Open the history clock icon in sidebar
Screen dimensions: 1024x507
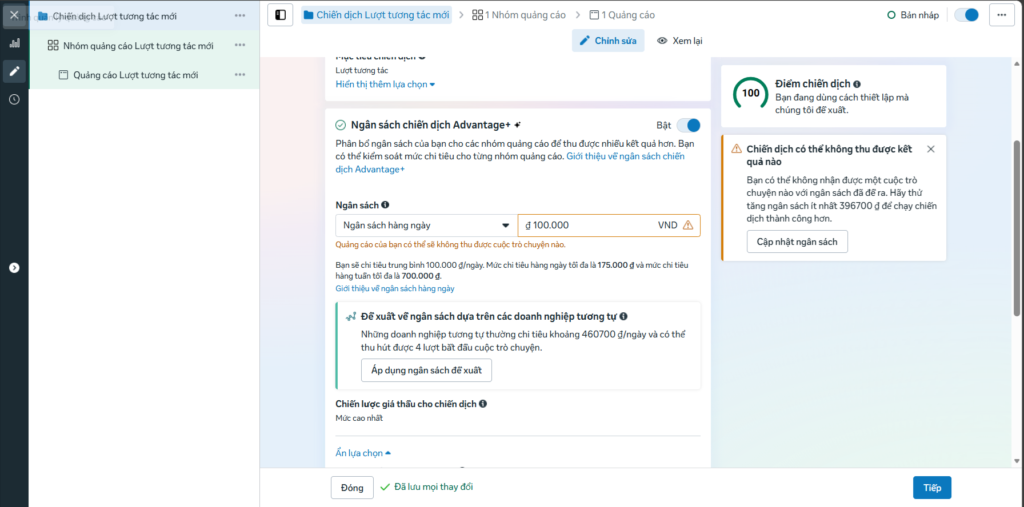[x=14, y=99]
